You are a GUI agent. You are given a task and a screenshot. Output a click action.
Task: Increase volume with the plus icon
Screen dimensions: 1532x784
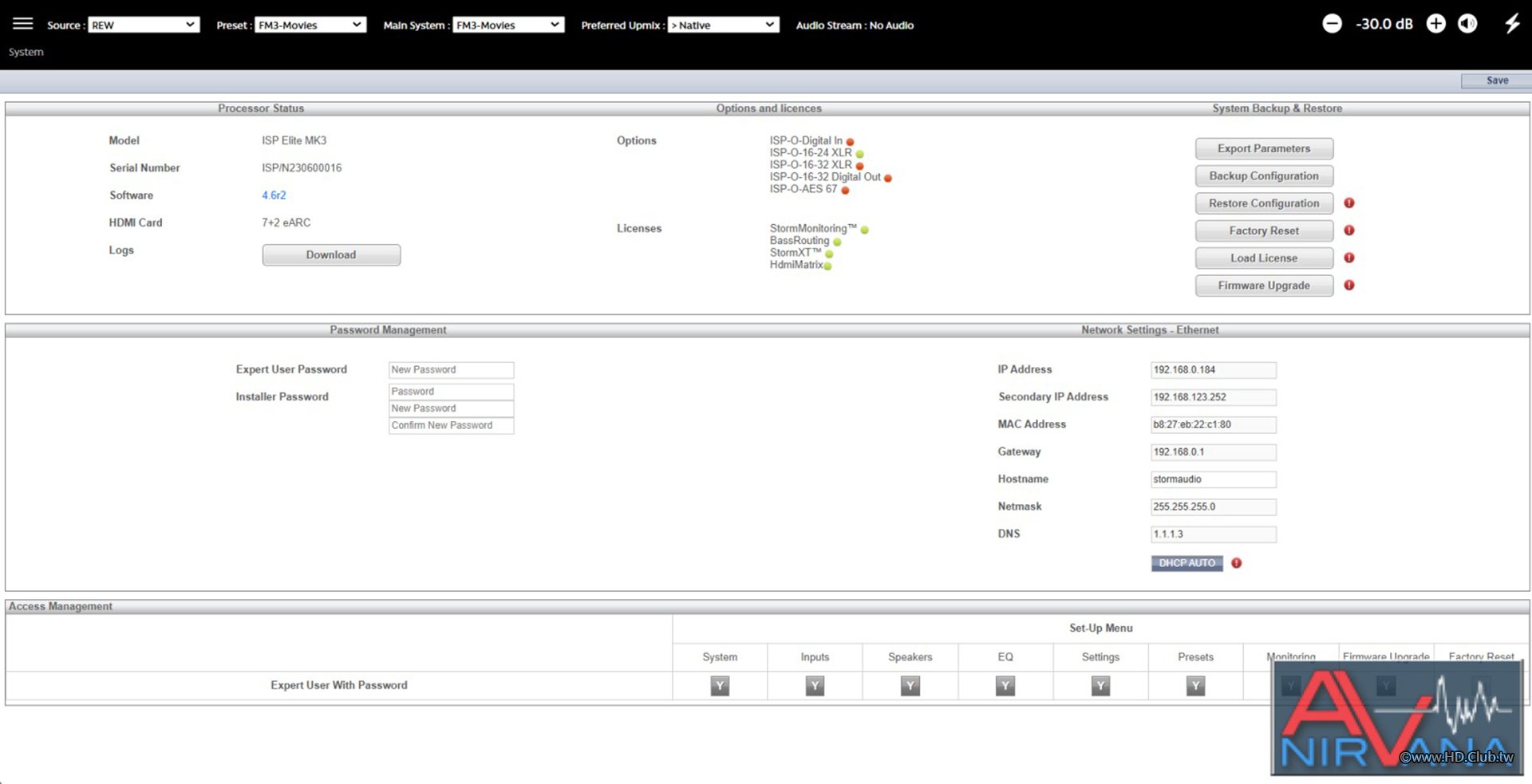(x=1436, y=24)
